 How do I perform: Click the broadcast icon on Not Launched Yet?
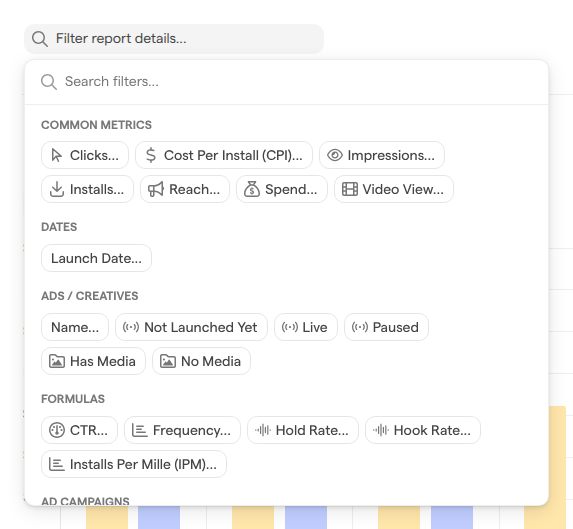(131, 327)
